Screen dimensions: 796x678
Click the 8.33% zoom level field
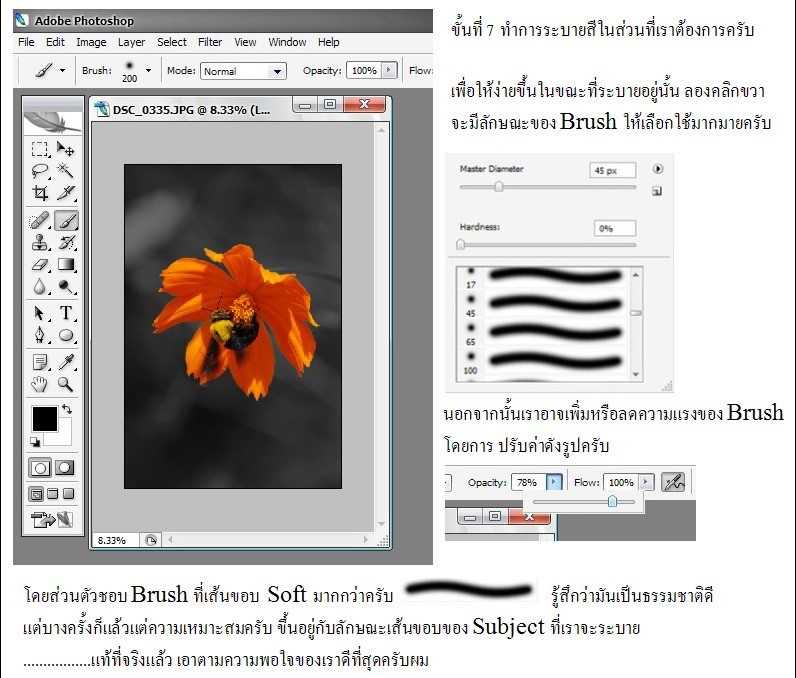115,540
